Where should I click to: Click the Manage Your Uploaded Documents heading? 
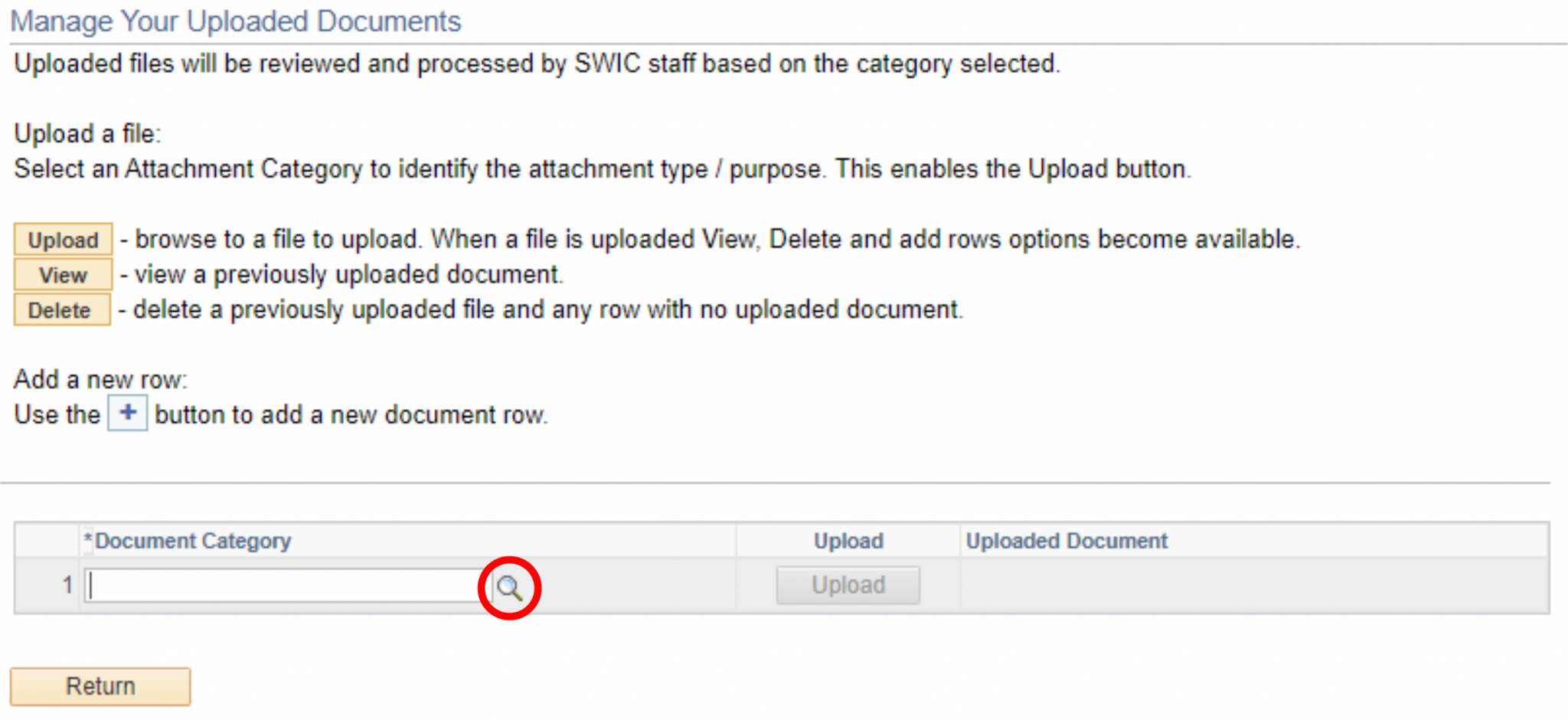point(236,21)
